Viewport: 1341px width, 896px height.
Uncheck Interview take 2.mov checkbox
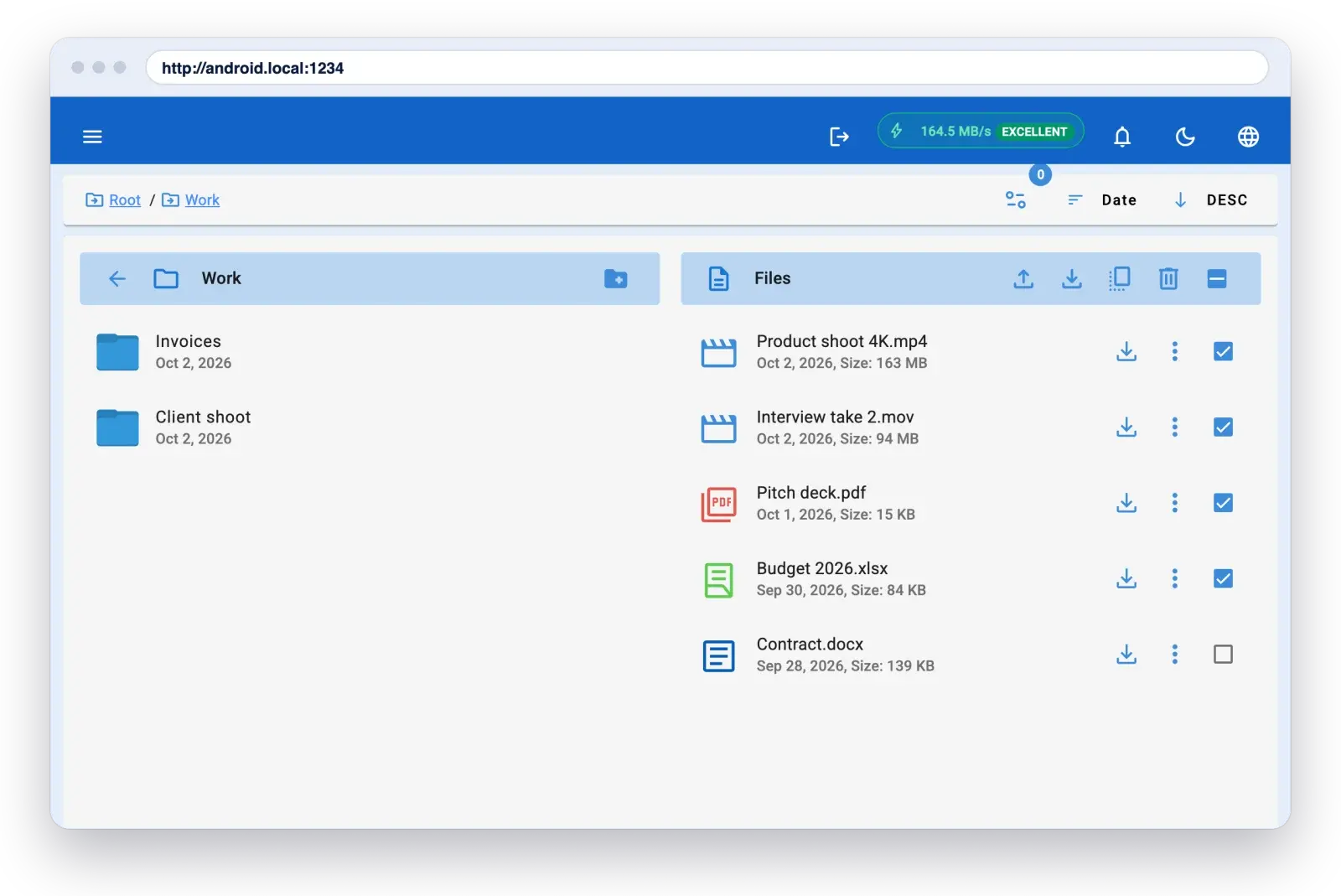1223,427
